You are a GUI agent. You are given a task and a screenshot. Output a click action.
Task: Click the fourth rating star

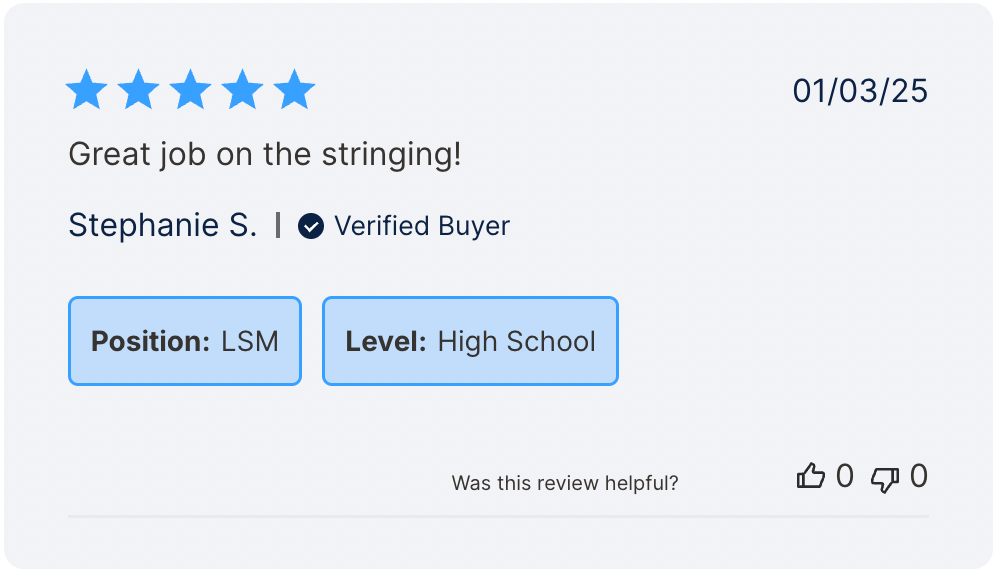pos(242,90)
